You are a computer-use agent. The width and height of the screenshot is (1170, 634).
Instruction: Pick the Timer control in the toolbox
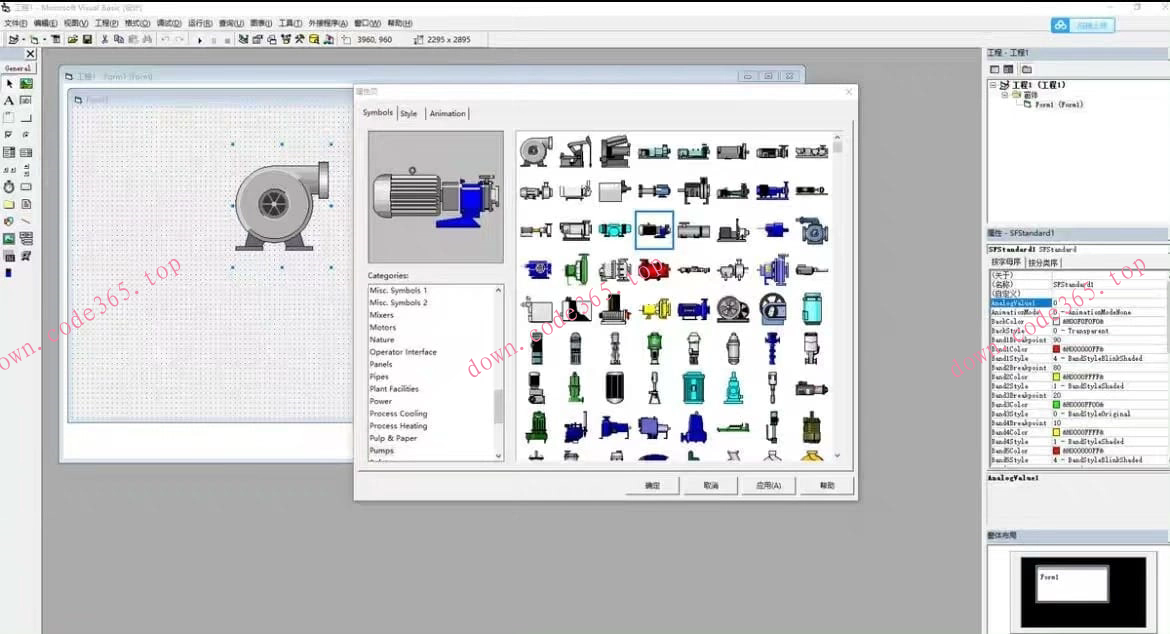coord(9,187)
